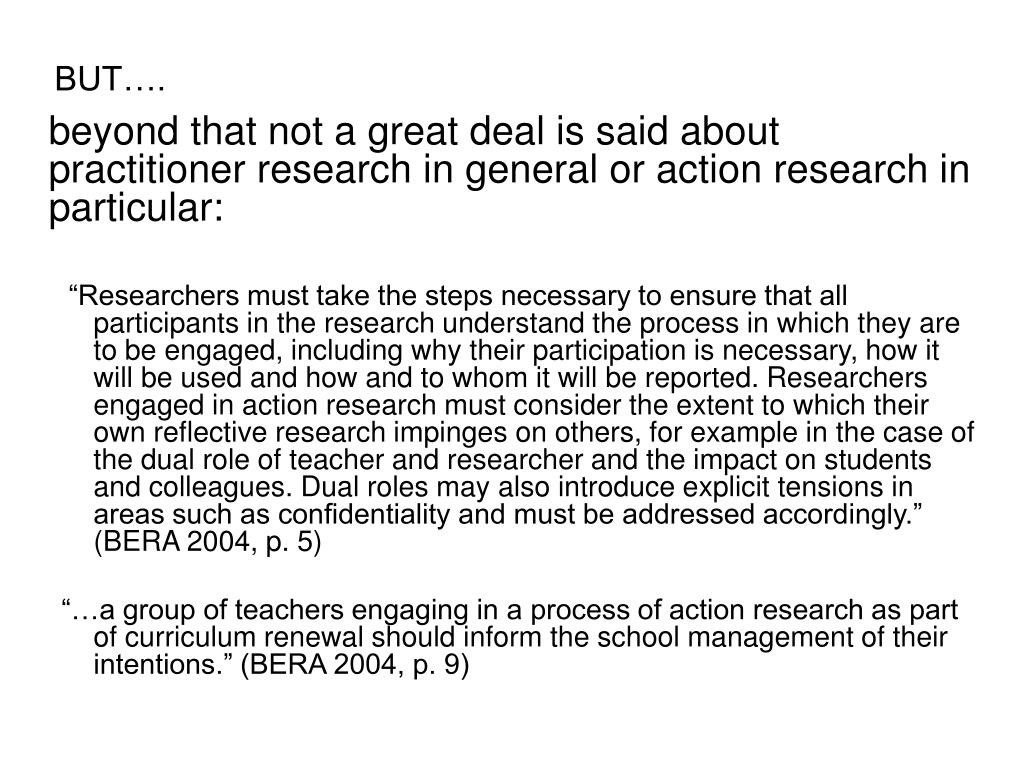Screen dimensions: 1024x768
Task: Click the line 'will be used and how'
Action: (x=510, y=379)
